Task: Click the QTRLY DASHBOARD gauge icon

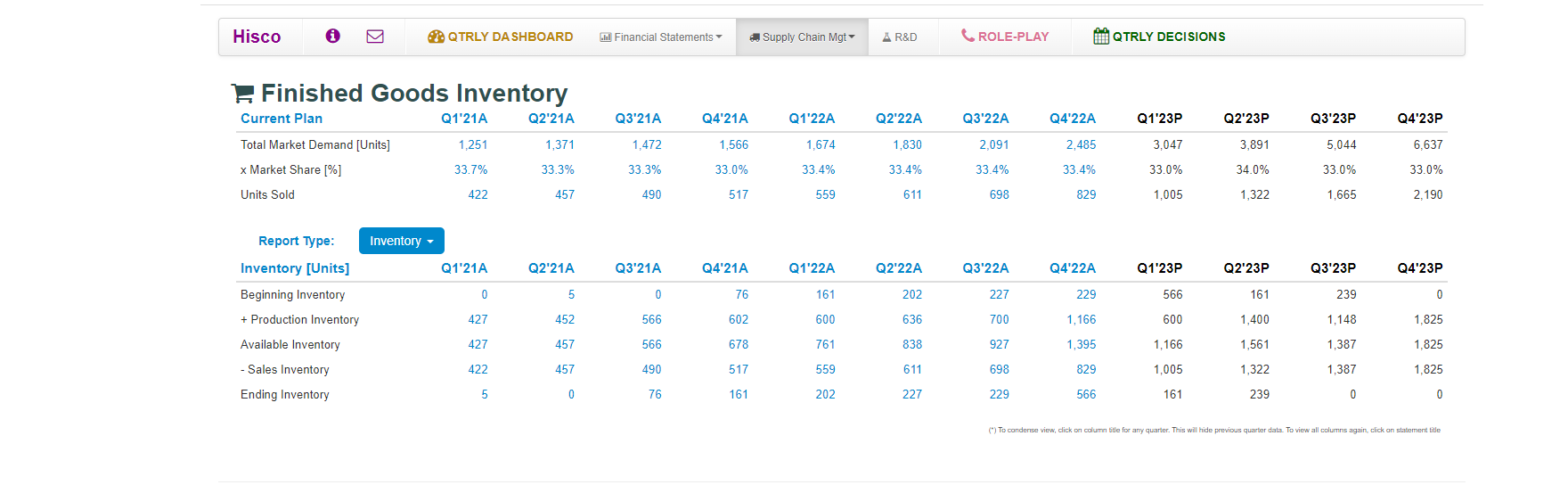Action: click(436, 37)
